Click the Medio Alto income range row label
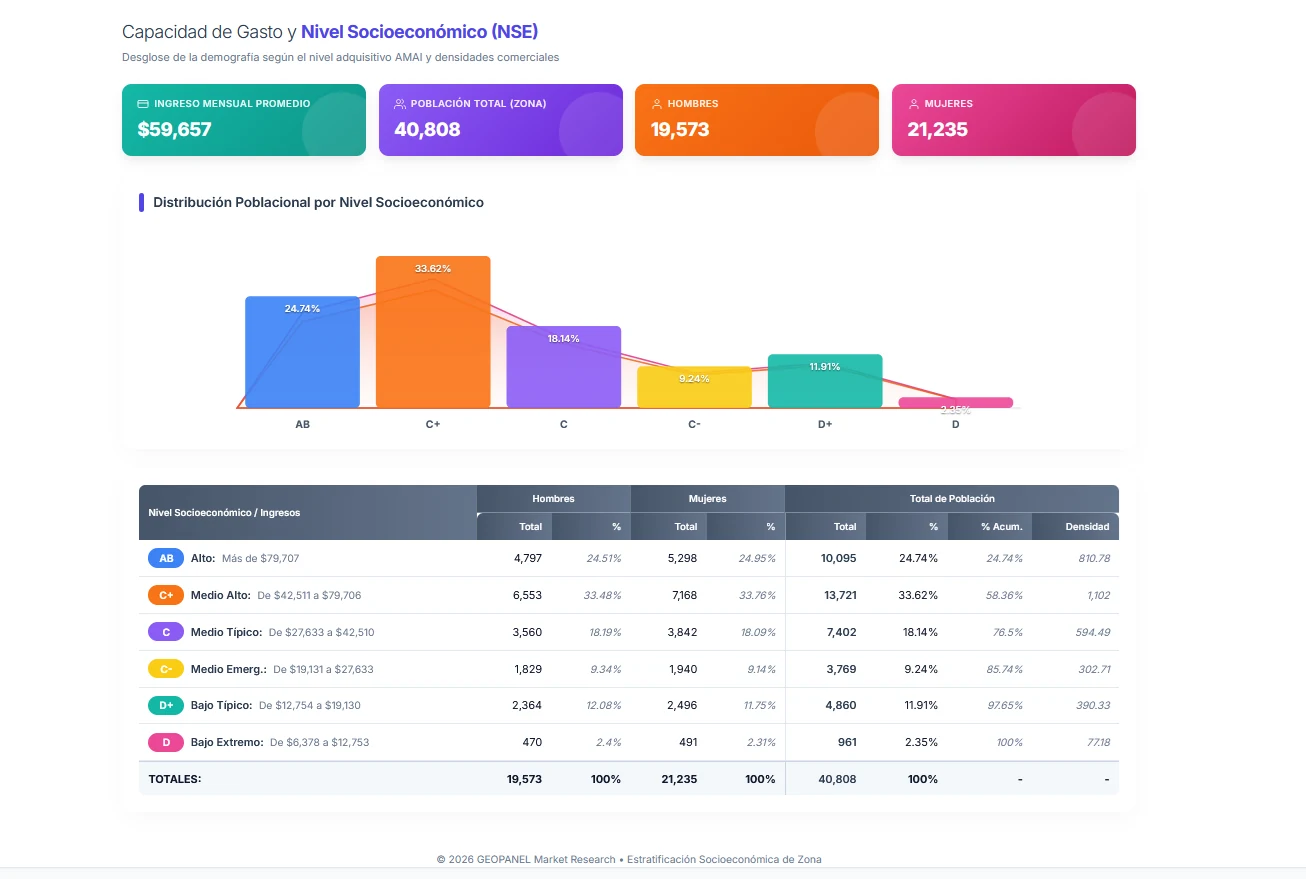This screenshot has width=1306, height=879. (x=276, y=595)
